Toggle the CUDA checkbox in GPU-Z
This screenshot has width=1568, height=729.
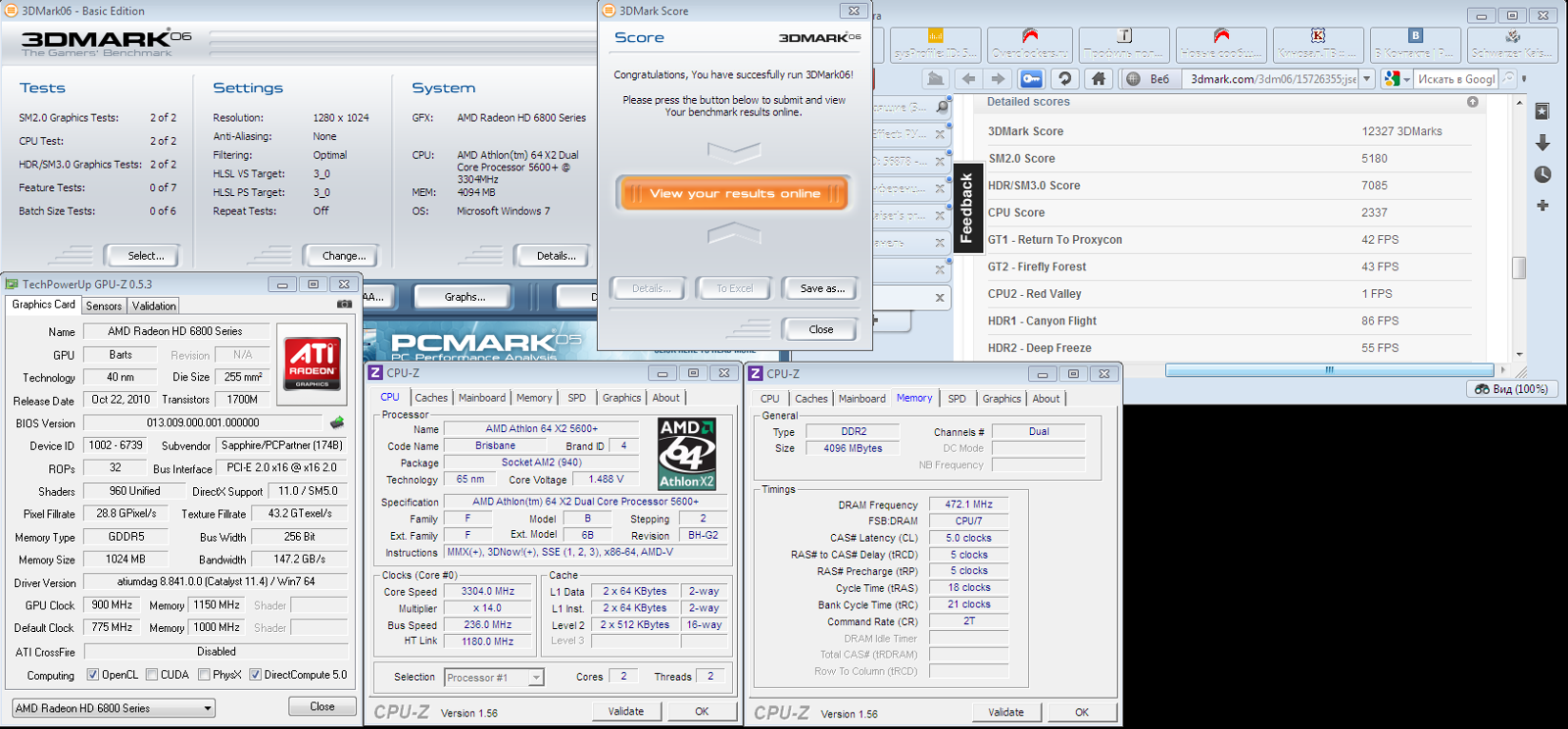coord(152,674)
